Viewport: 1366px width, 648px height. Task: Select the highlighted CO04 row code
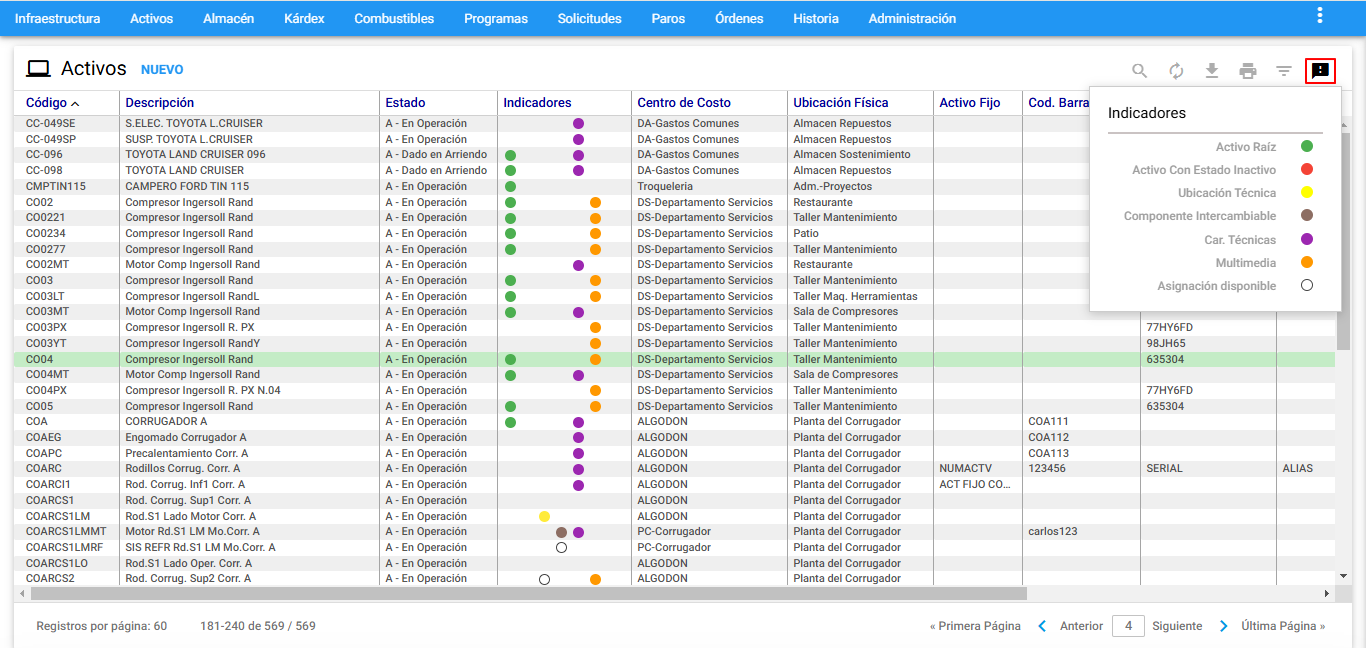(40, 359)
